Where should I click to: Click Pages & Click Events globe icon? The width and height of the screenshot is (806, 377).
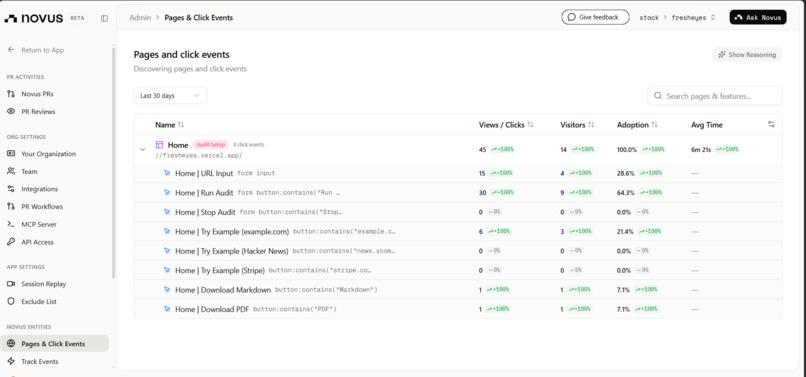click(x=11, y=344)
